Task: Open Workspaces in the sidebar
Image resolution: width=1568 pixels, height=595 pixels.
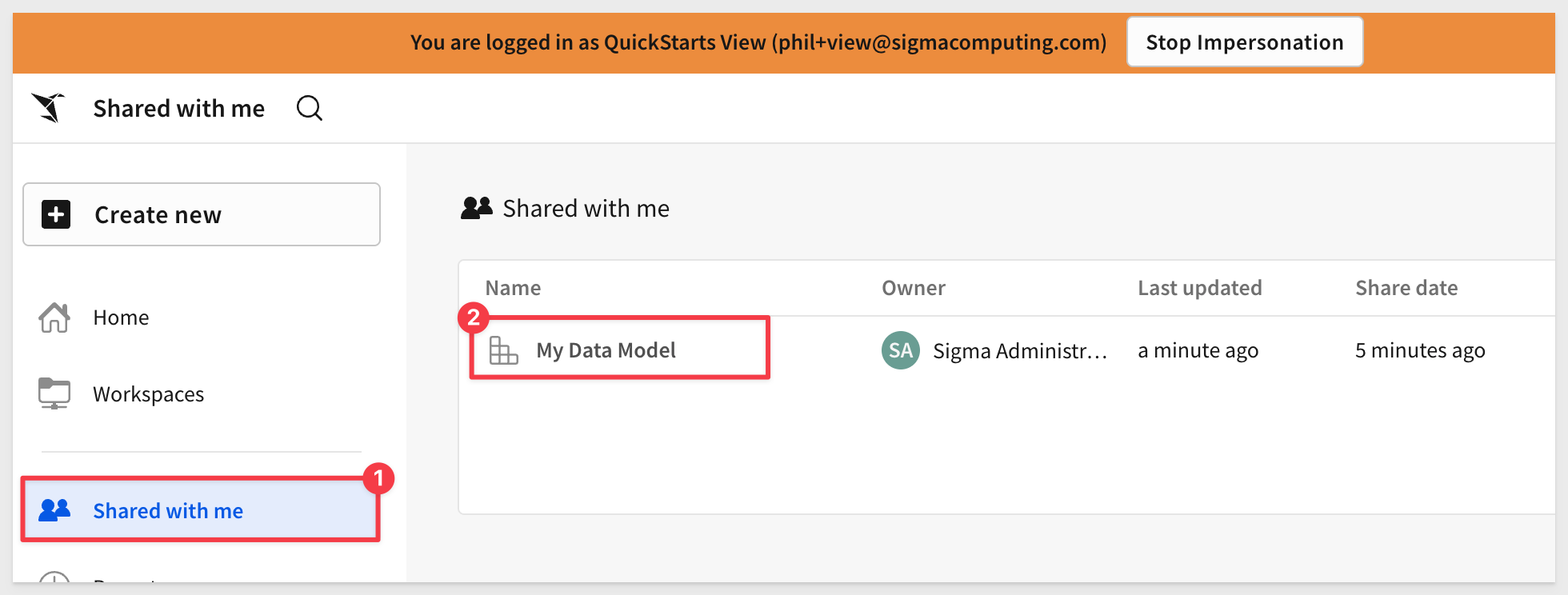Action: [x=149, y=393]
